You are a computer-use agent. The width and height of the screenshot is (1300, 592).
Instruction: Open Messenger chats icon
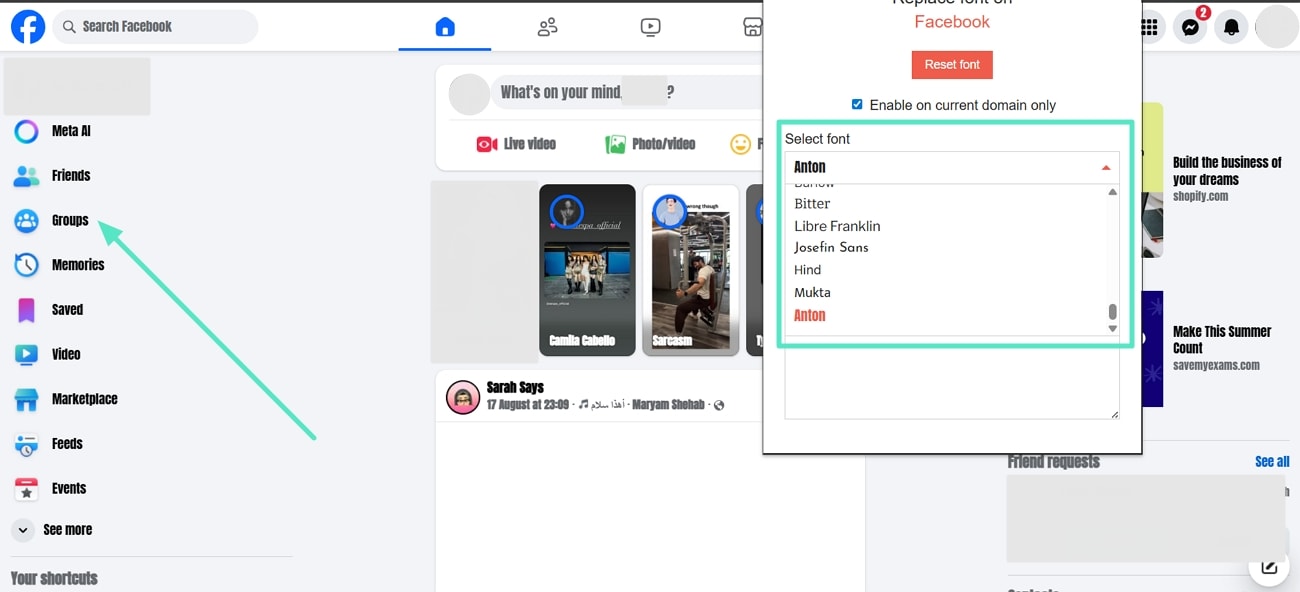[1190, 28]
